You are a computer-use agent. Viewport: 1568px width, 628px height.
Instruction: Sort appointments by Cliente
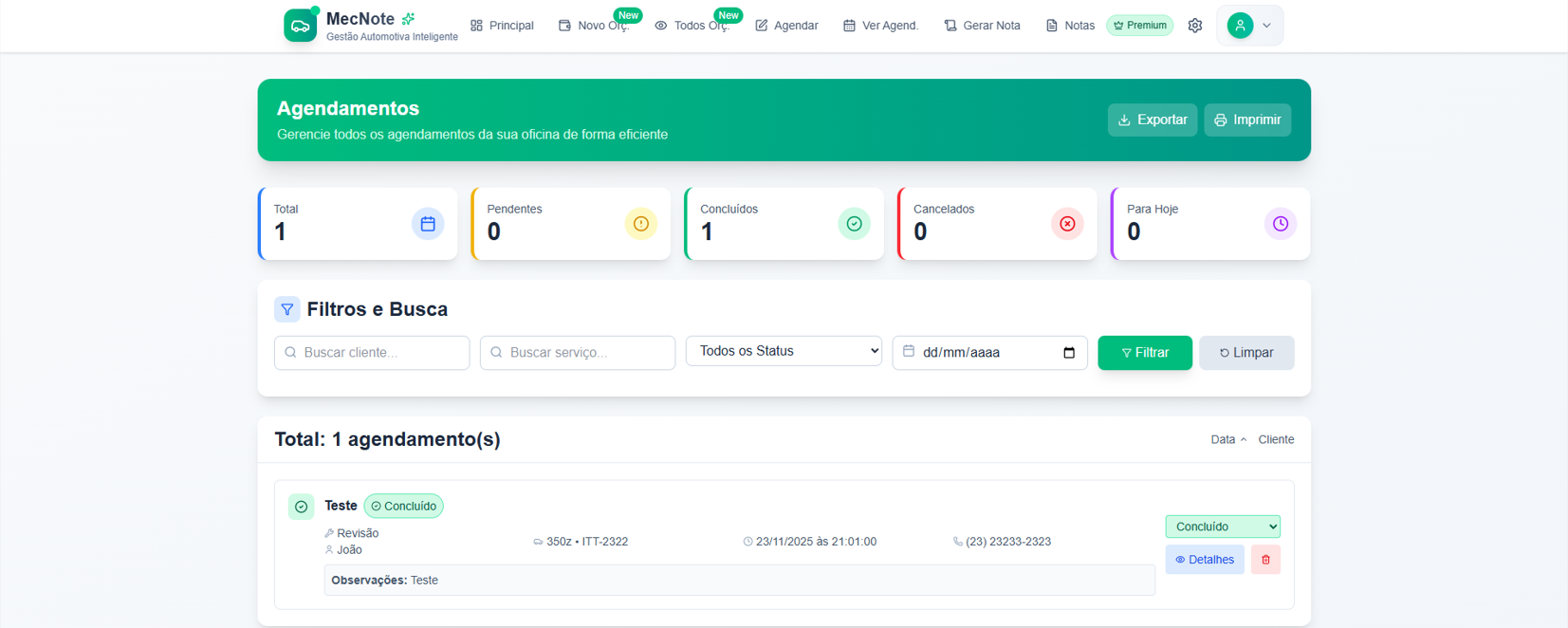coord(1276,439)
